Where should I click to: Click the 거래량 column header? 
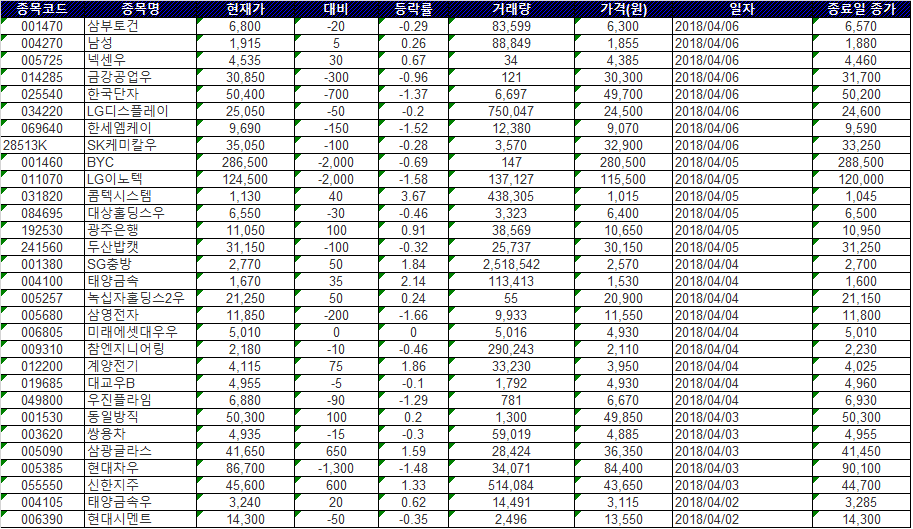coord(511,9)
